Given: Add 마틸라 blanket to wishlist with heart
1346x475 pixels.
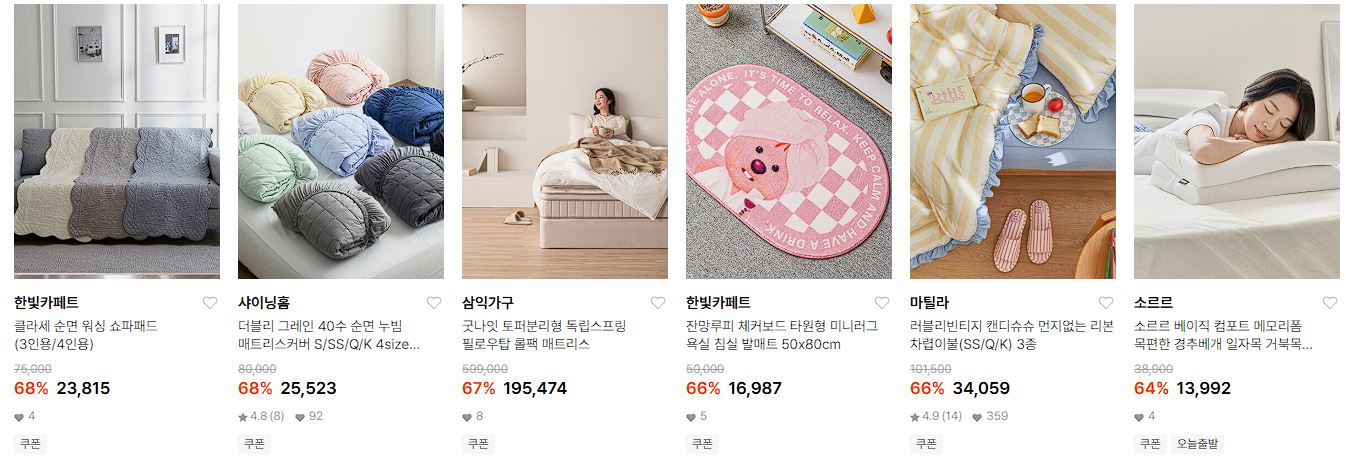Looking at the screenshot, I should pos(1106,303).
